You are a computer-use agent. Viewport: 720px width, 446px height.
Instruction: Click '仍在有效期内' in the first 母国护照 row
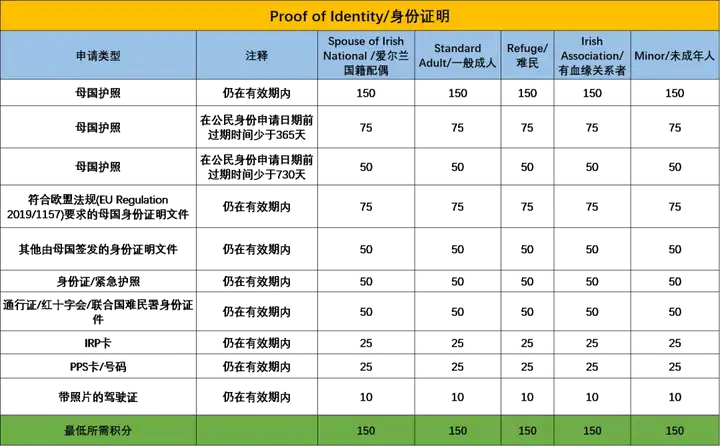click(x=257, y=93)
